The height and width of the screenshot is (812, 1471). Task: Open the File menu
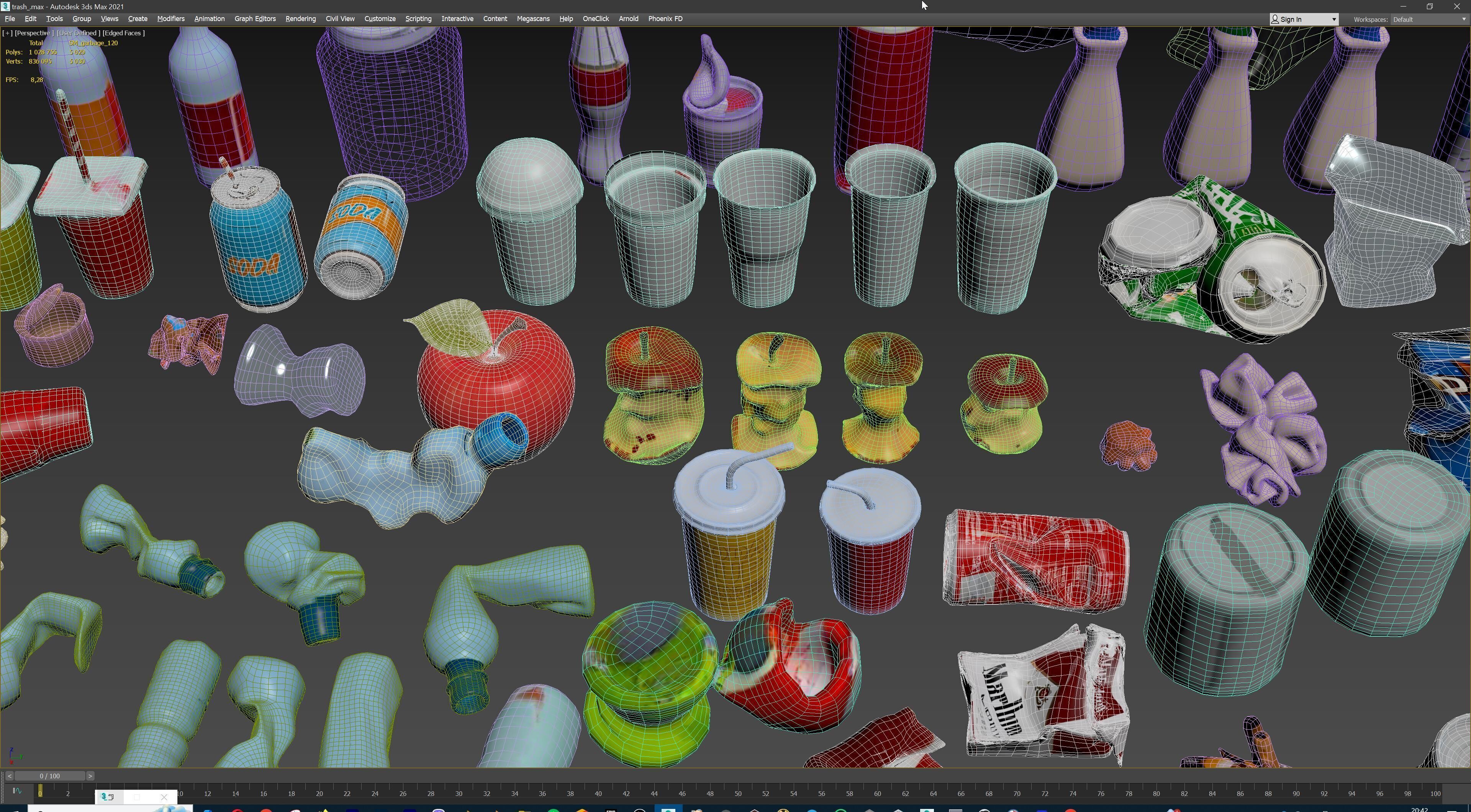click(10, 19)
